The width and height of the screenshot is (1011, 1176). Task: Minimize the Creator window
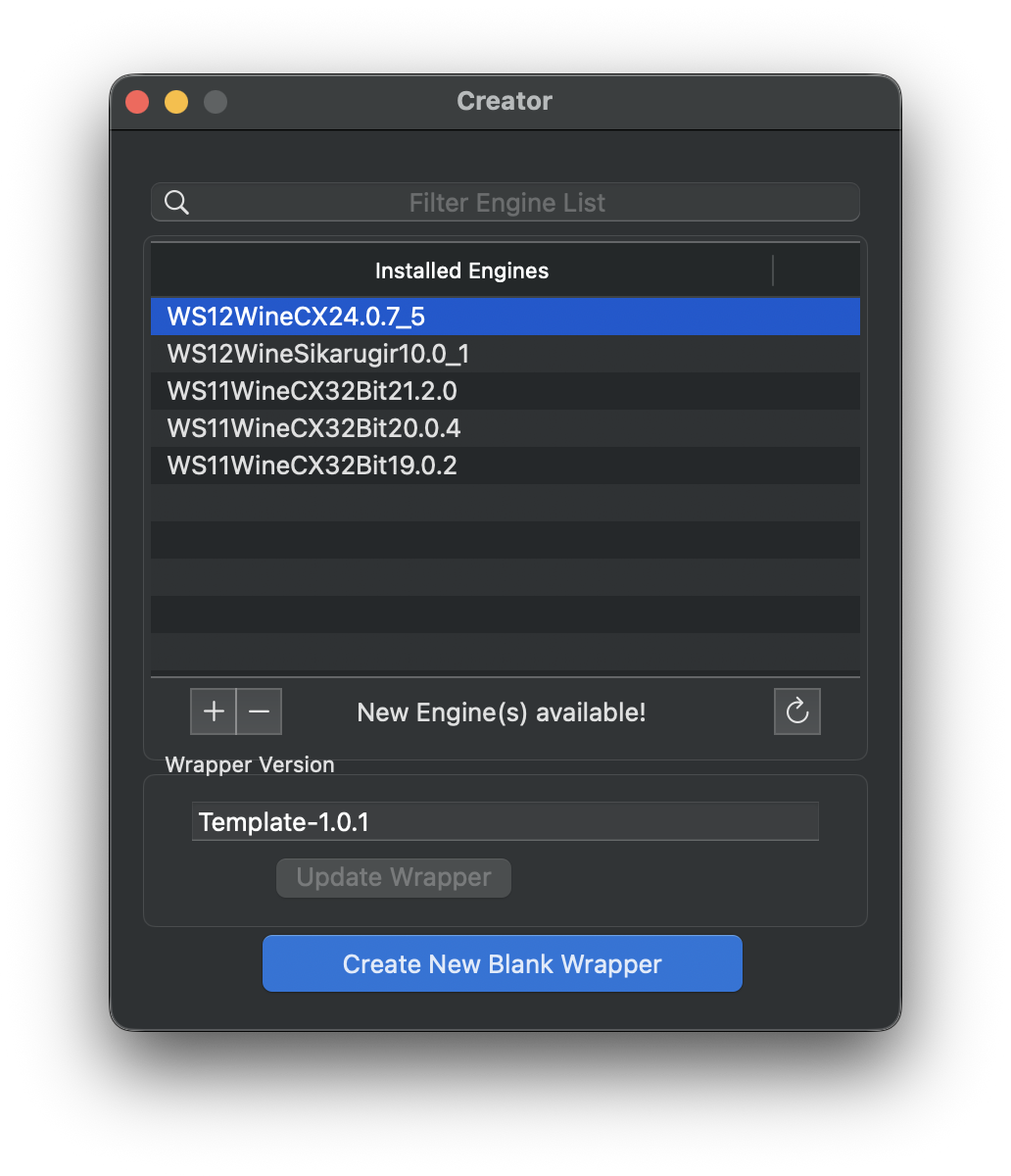pyautogui.click(x=176, y=102)
